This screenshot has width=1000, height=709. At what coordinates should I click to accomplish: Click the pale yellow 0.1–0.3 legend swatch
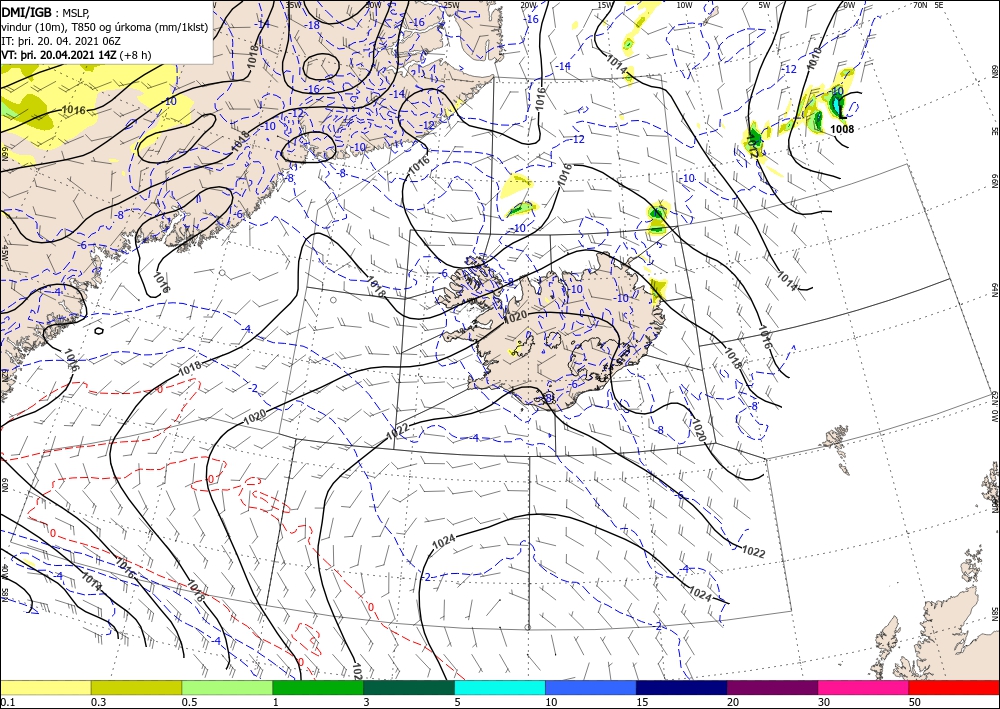(x=45, y=687)
